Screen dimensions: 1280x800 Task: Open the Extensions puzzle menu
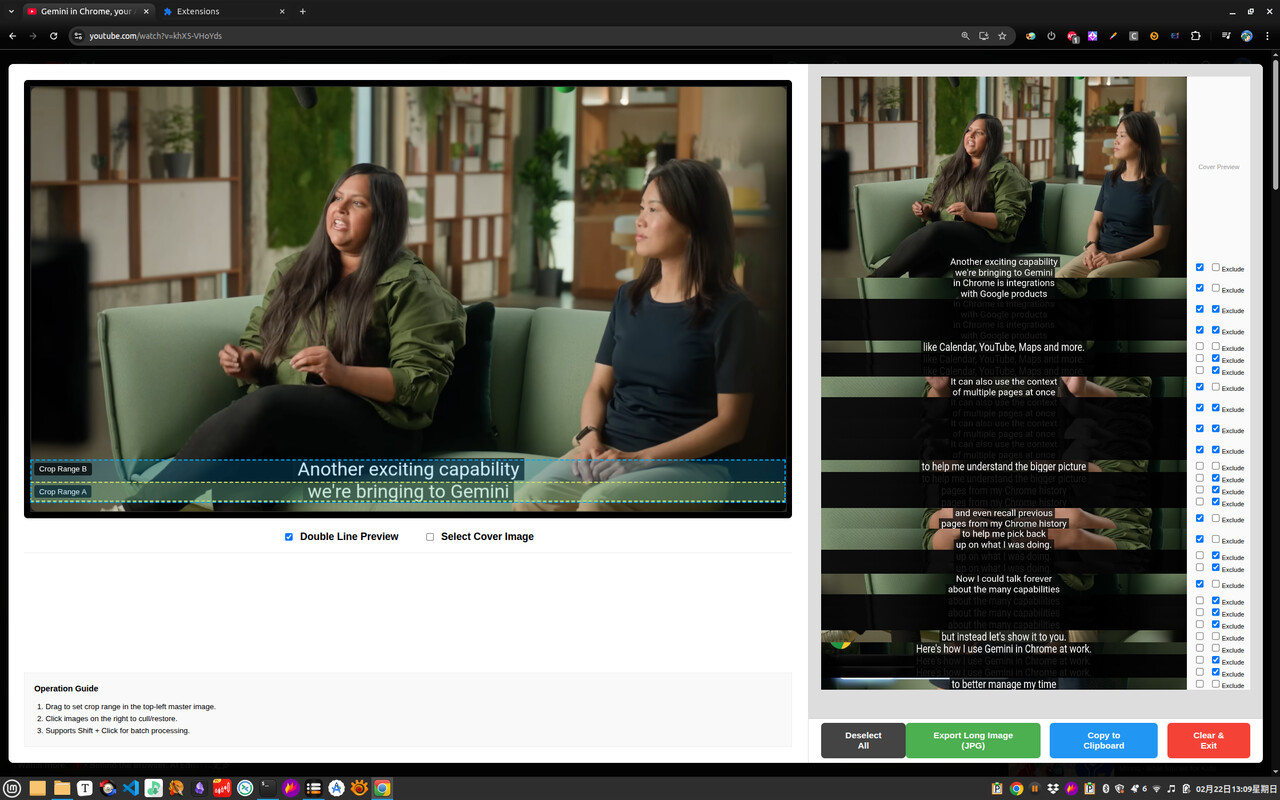[x=1196, y=36]
